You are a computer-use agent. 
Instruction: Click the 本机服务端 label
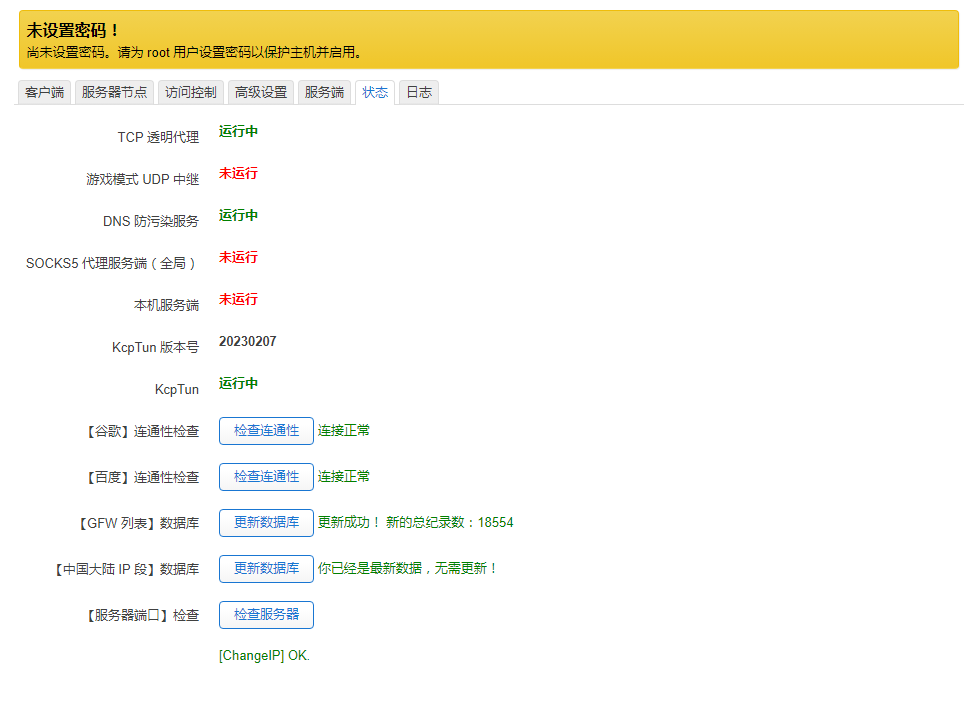(x=167, y=305)
